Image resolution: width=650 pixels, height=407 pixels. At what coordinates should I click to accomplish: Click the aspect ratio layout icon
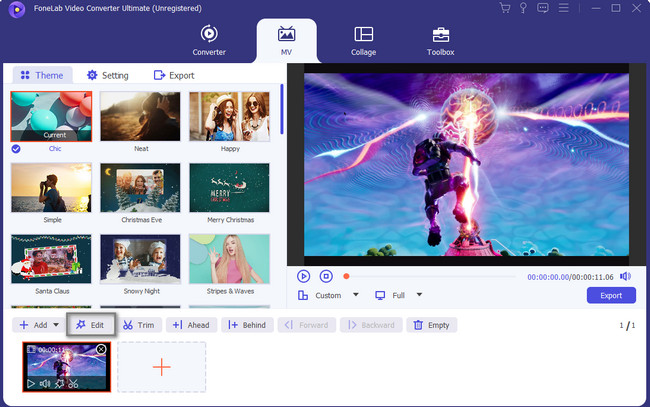click(303, 295)
